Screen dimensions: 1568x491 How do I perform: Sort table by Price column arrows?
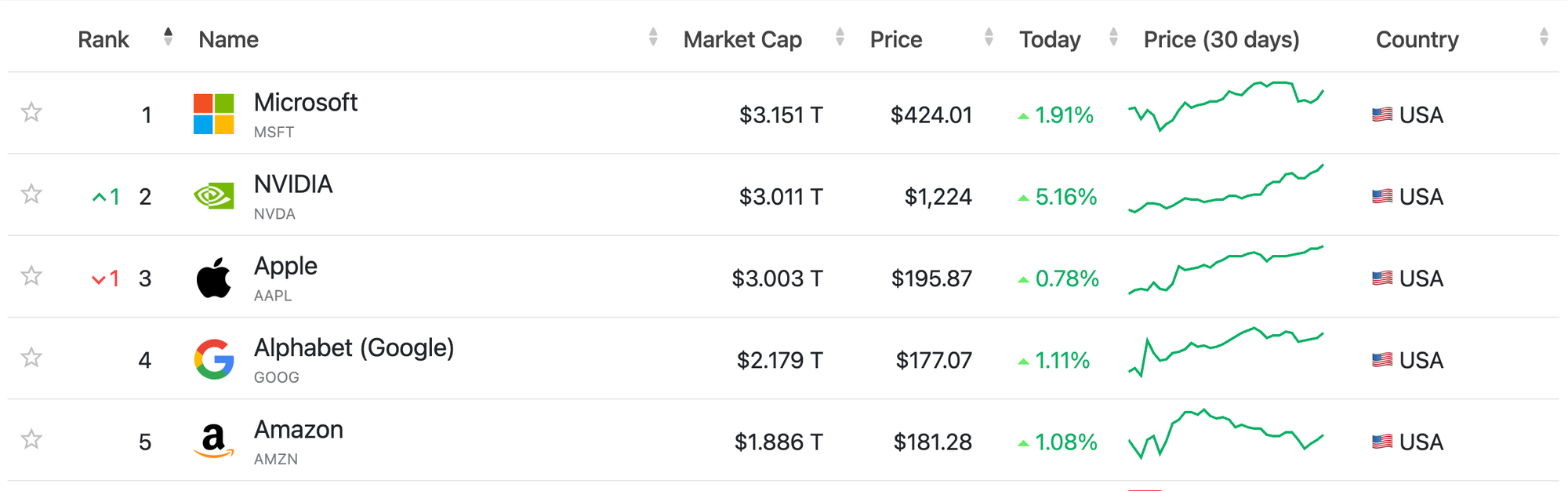coord(989,37)
